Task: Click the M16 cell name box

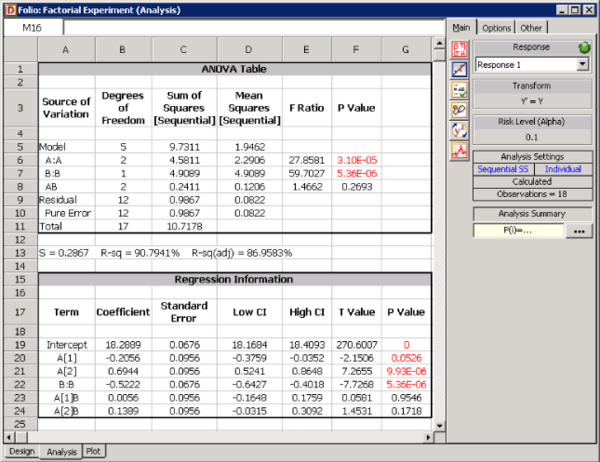Action: coord(33,28)
